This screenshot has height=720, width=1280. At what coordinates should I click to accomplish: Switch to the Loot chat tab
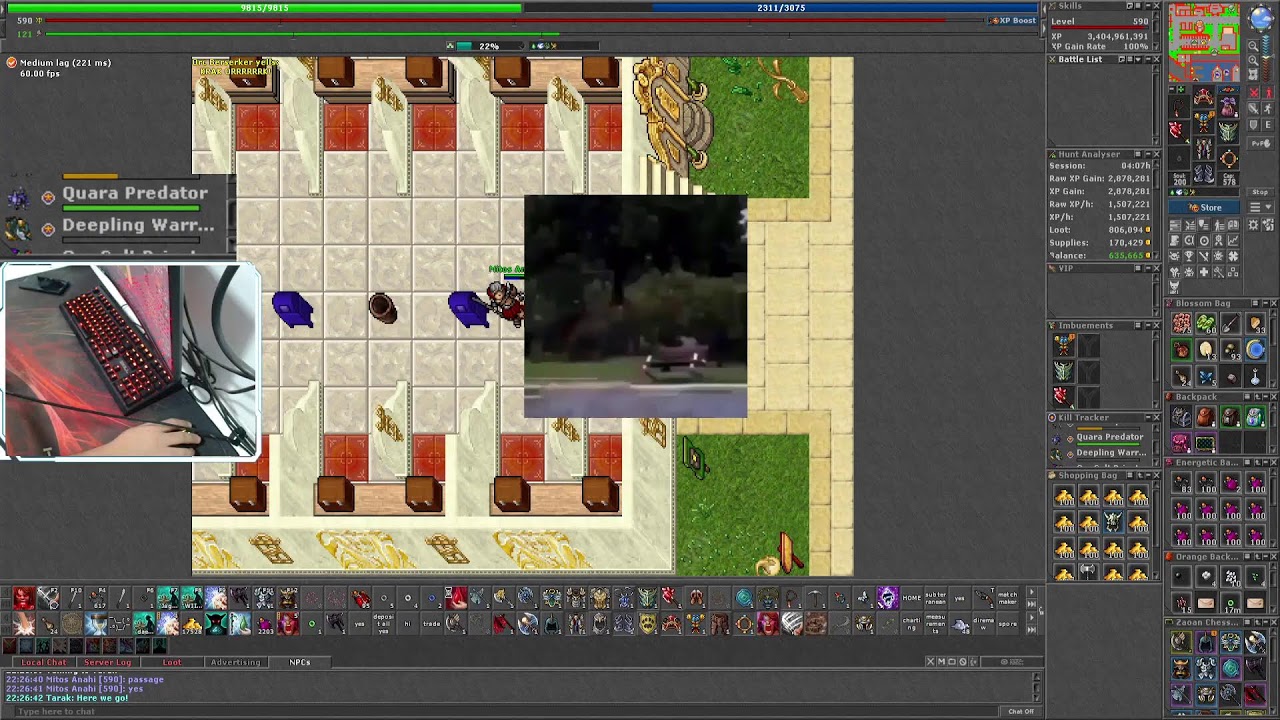[172, 662]
